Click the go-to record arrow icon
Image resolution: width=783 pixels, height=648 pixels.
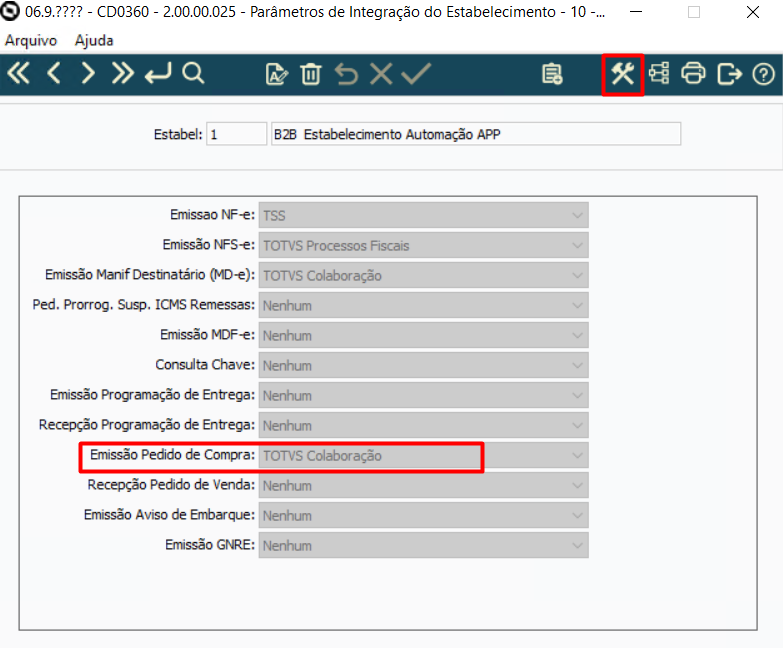coord(158,74)
